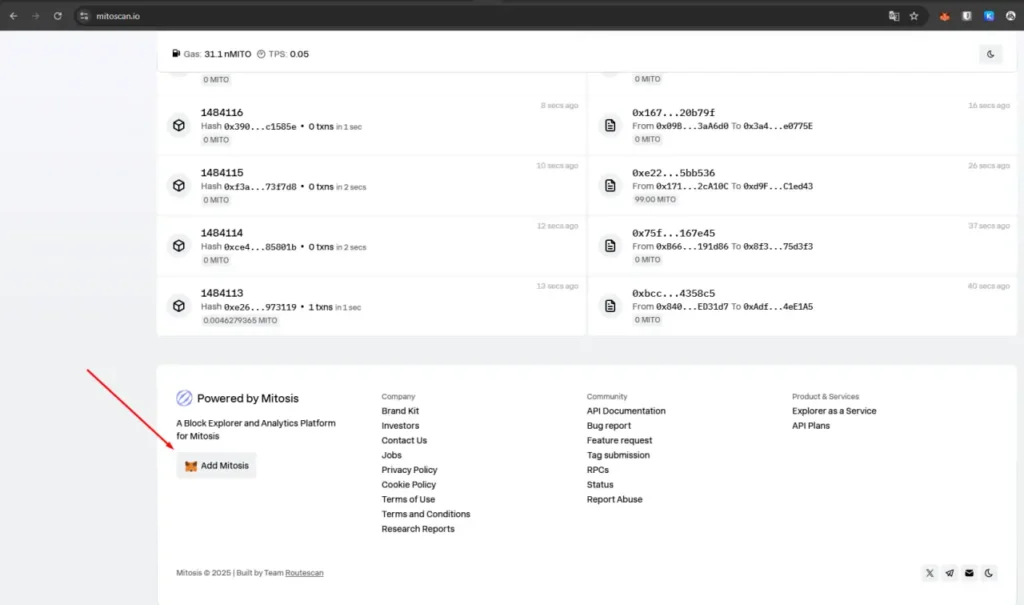The width and height of the screenshot is (1024, 605).
Task: Open block 1484115
Action: (x=222, y=172)
